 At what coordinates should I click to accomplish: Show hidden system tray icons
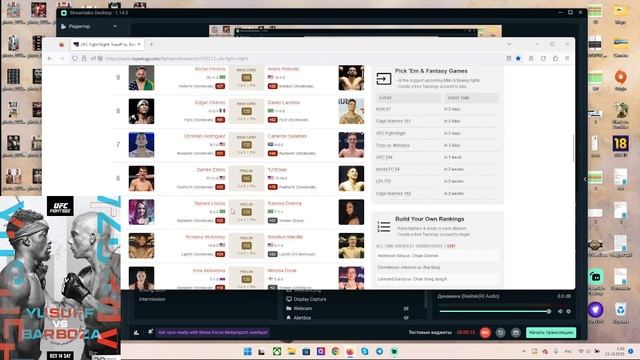524,351
